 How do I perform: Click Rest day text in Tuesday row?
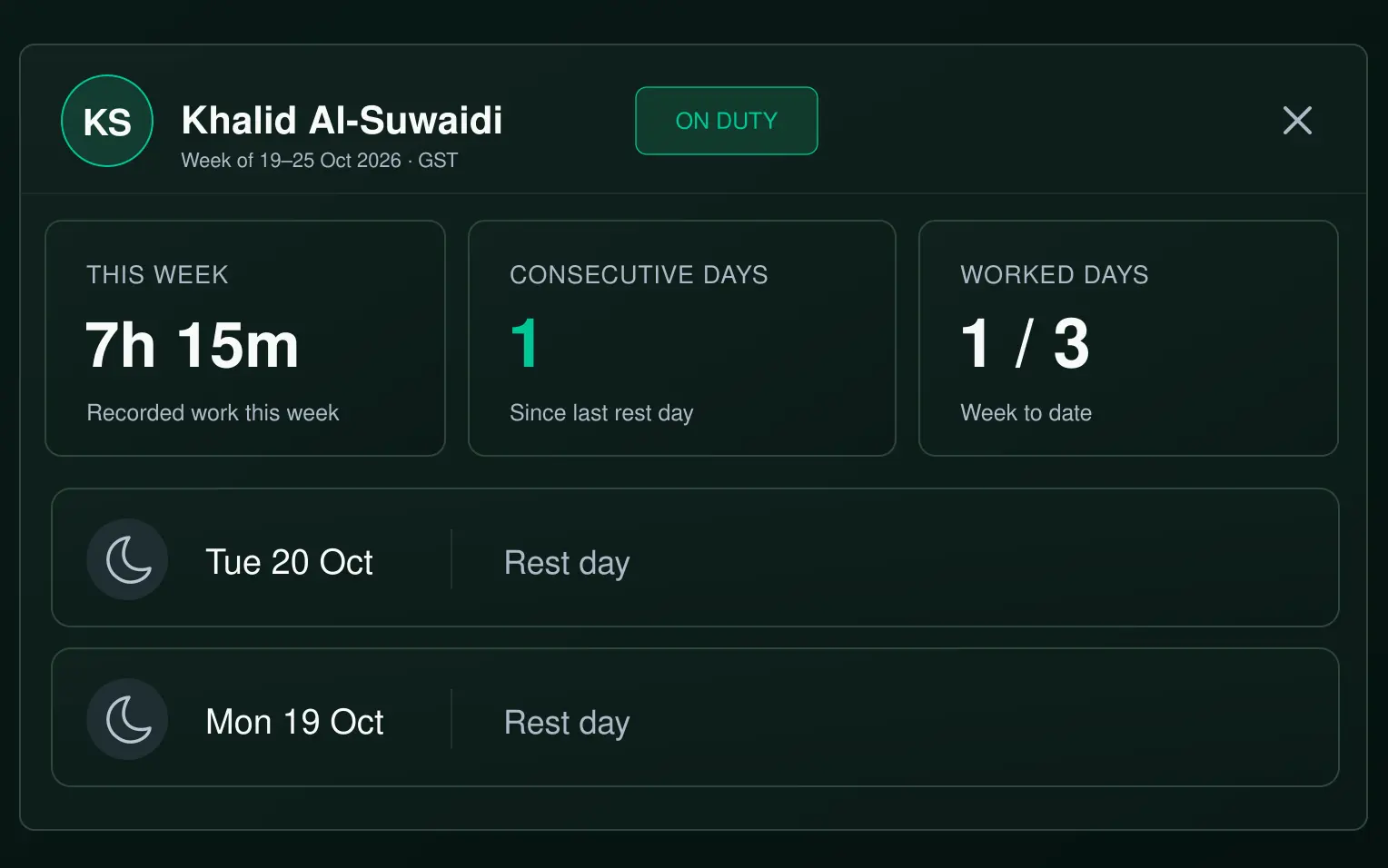(567, 563)
